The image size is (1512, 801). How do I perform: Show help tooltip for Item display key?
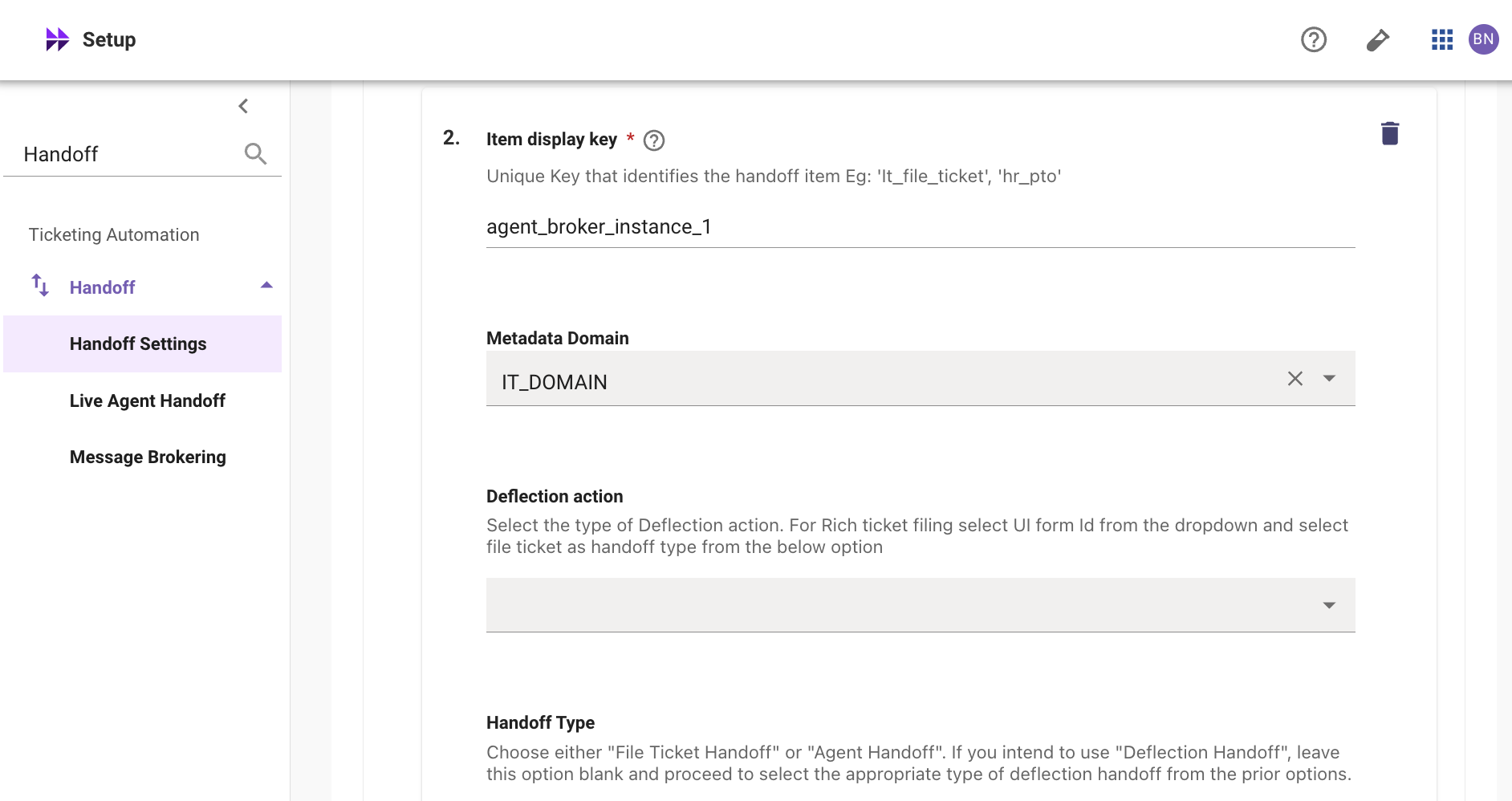tap(654, 140)
